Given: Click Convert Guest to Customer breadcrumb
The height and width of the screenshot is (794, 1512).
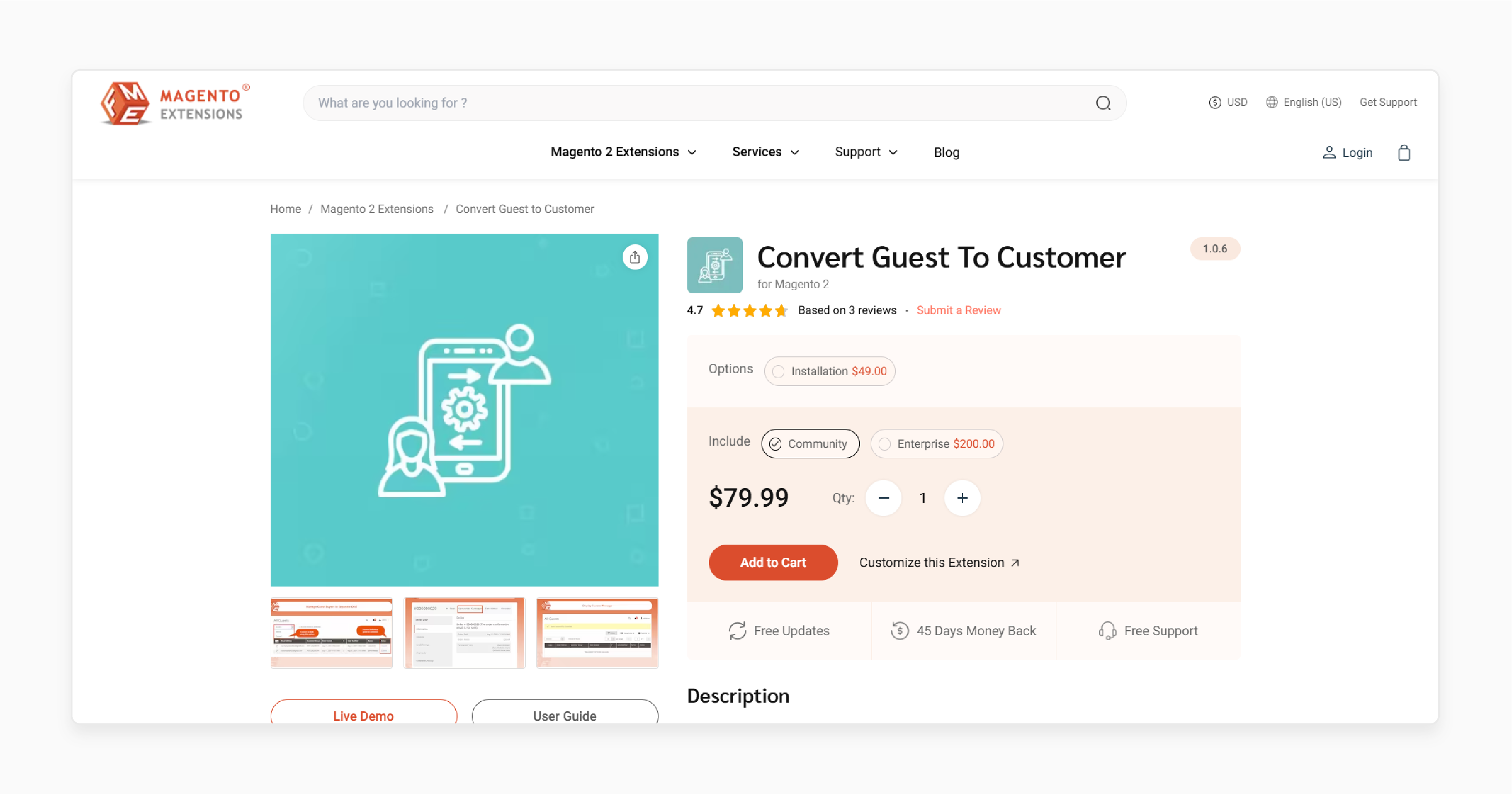Looking at the screenshot, I should click(x=525, y=209).
